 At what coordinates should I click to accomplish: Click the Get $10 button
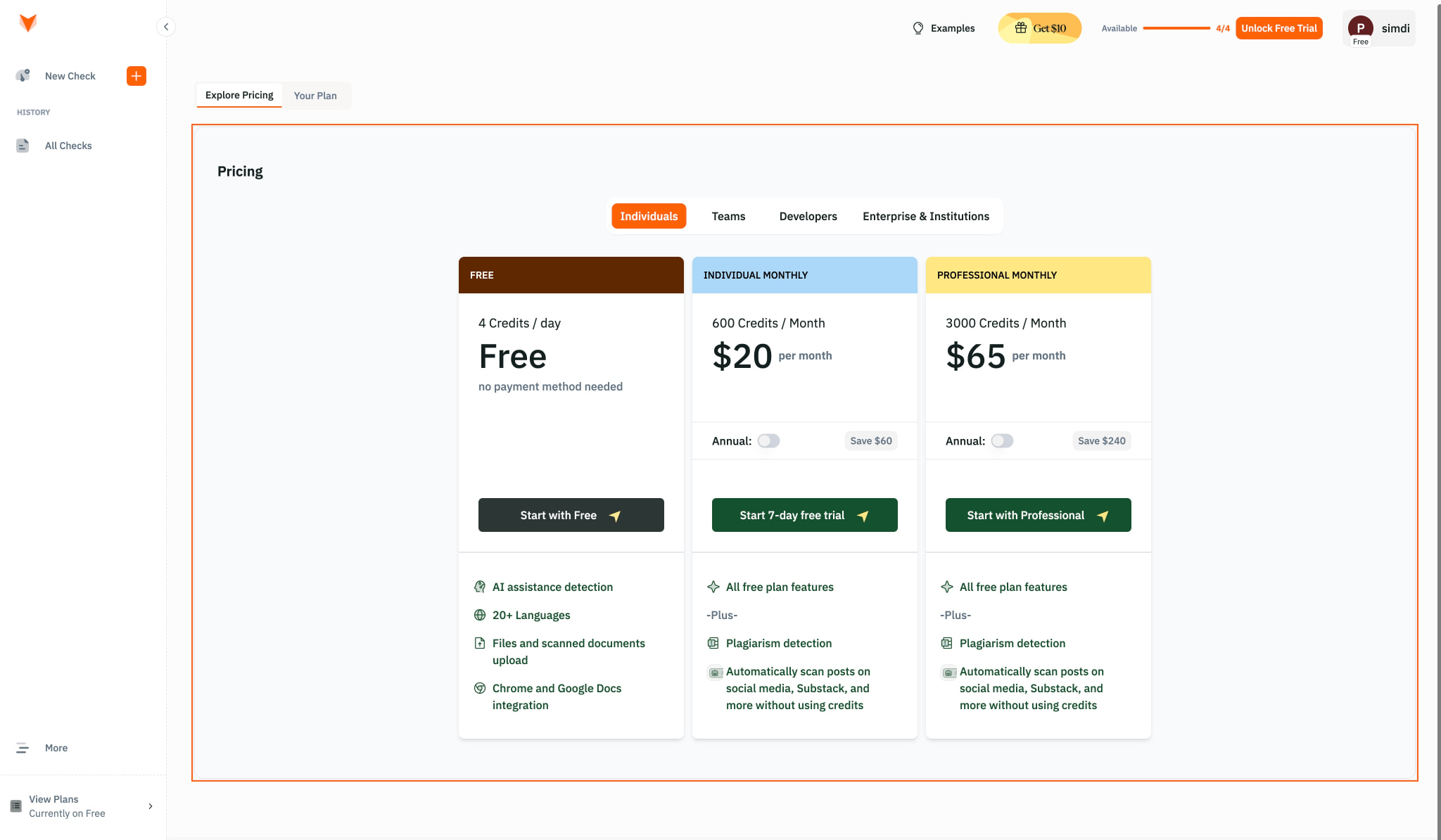click(1040, 28)
